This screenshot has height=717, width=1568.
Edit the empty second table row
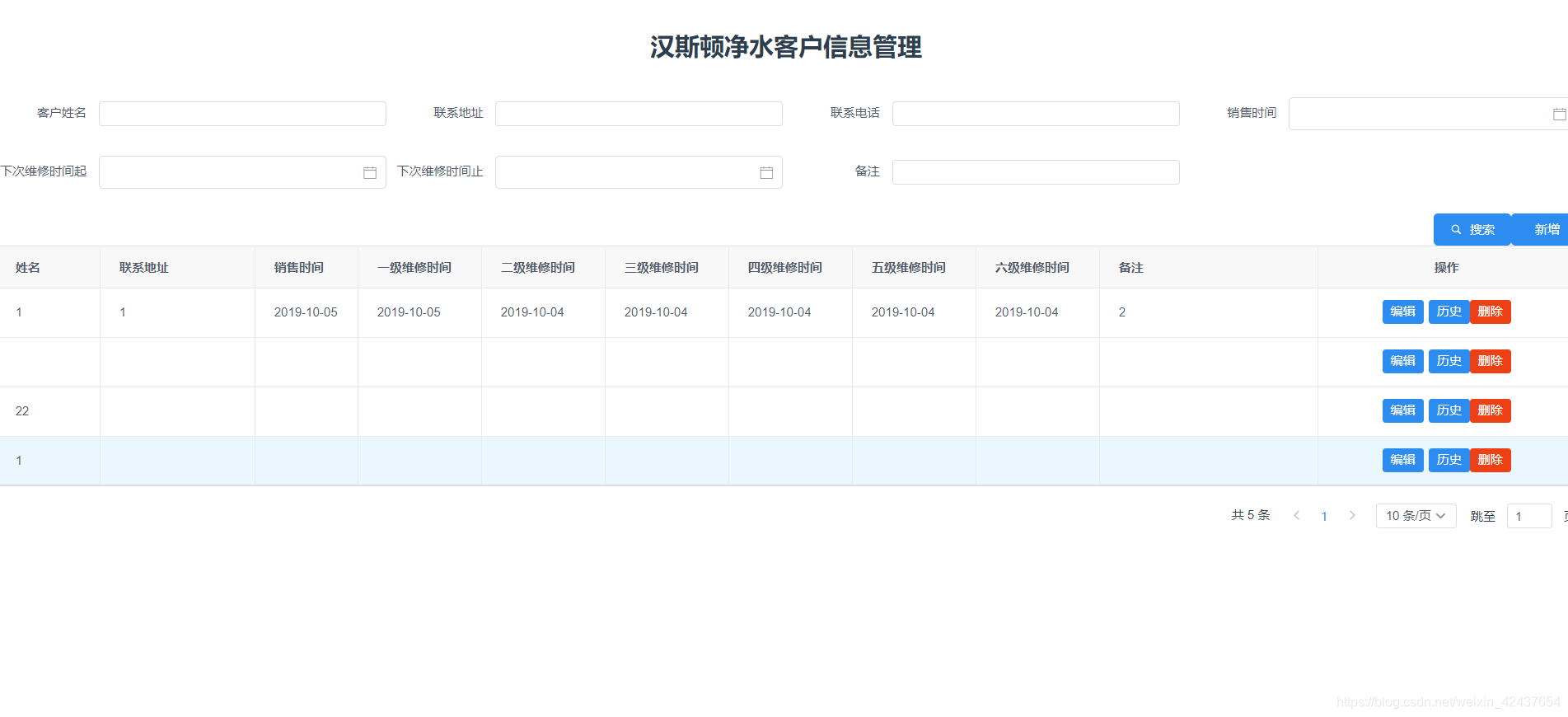(x=1402, y=361)
